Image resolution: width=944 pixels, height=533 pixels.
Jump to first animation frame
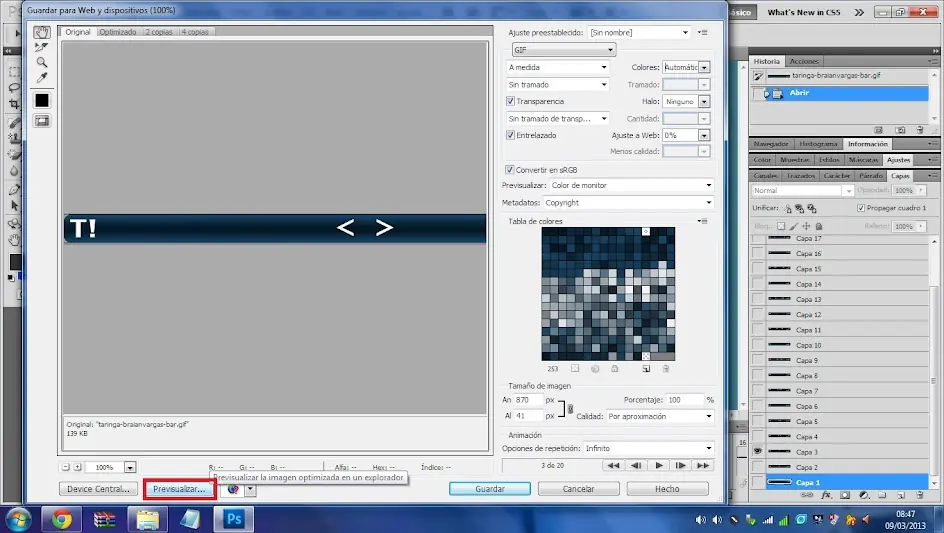613,466
